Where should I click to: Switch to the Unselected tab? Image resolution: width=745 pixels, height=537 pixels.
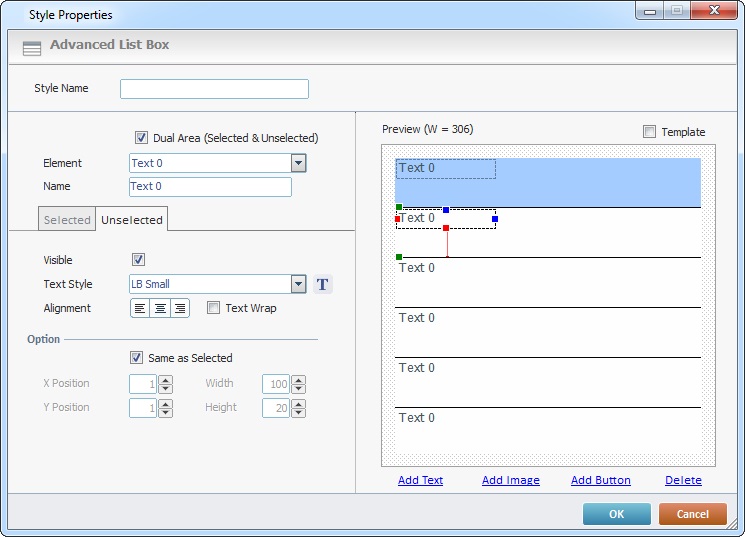pos(132,220)
